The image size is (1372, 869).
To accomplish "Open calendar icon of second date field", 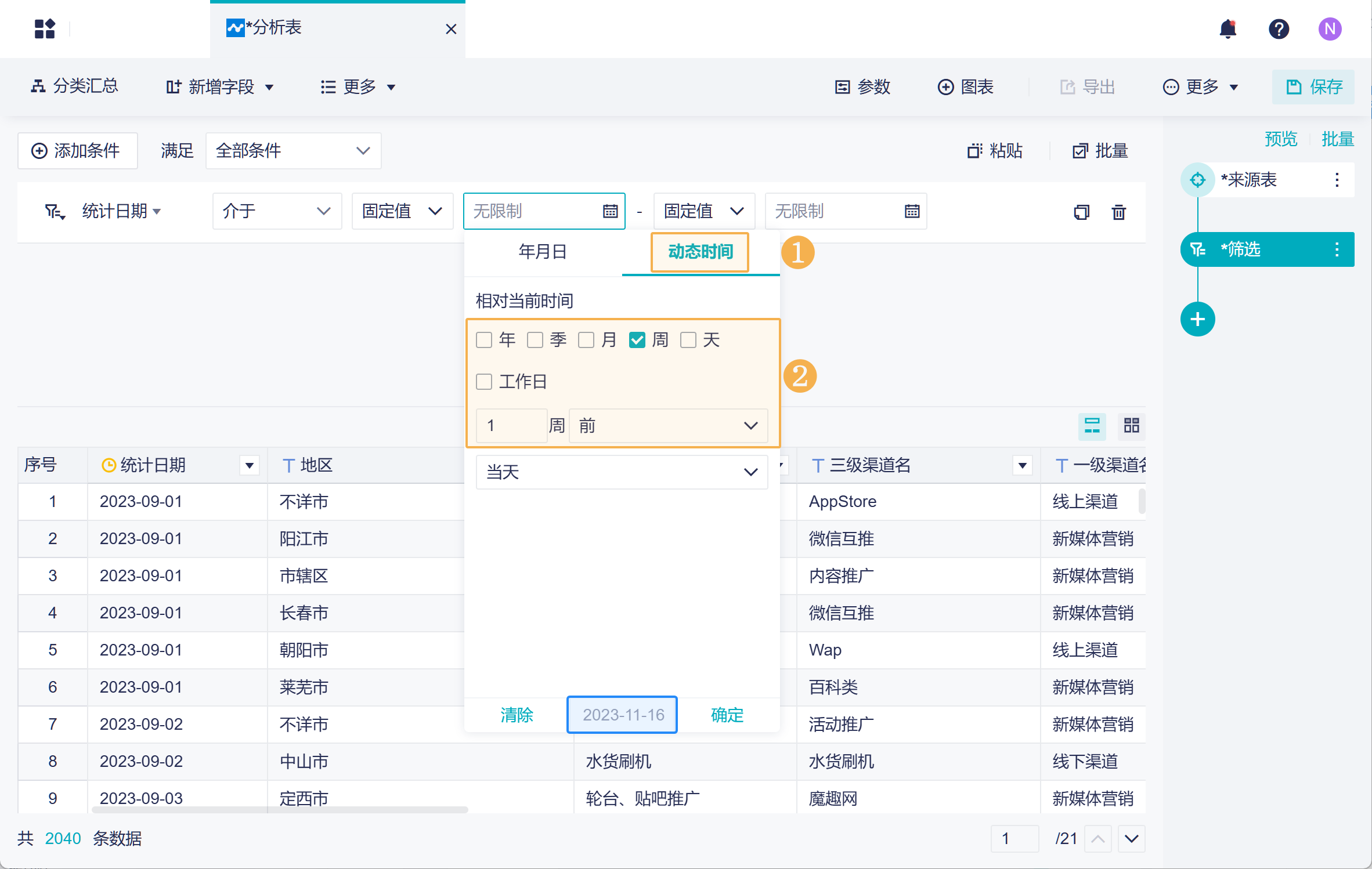I will pyautogui.click(x=912, y=211).
